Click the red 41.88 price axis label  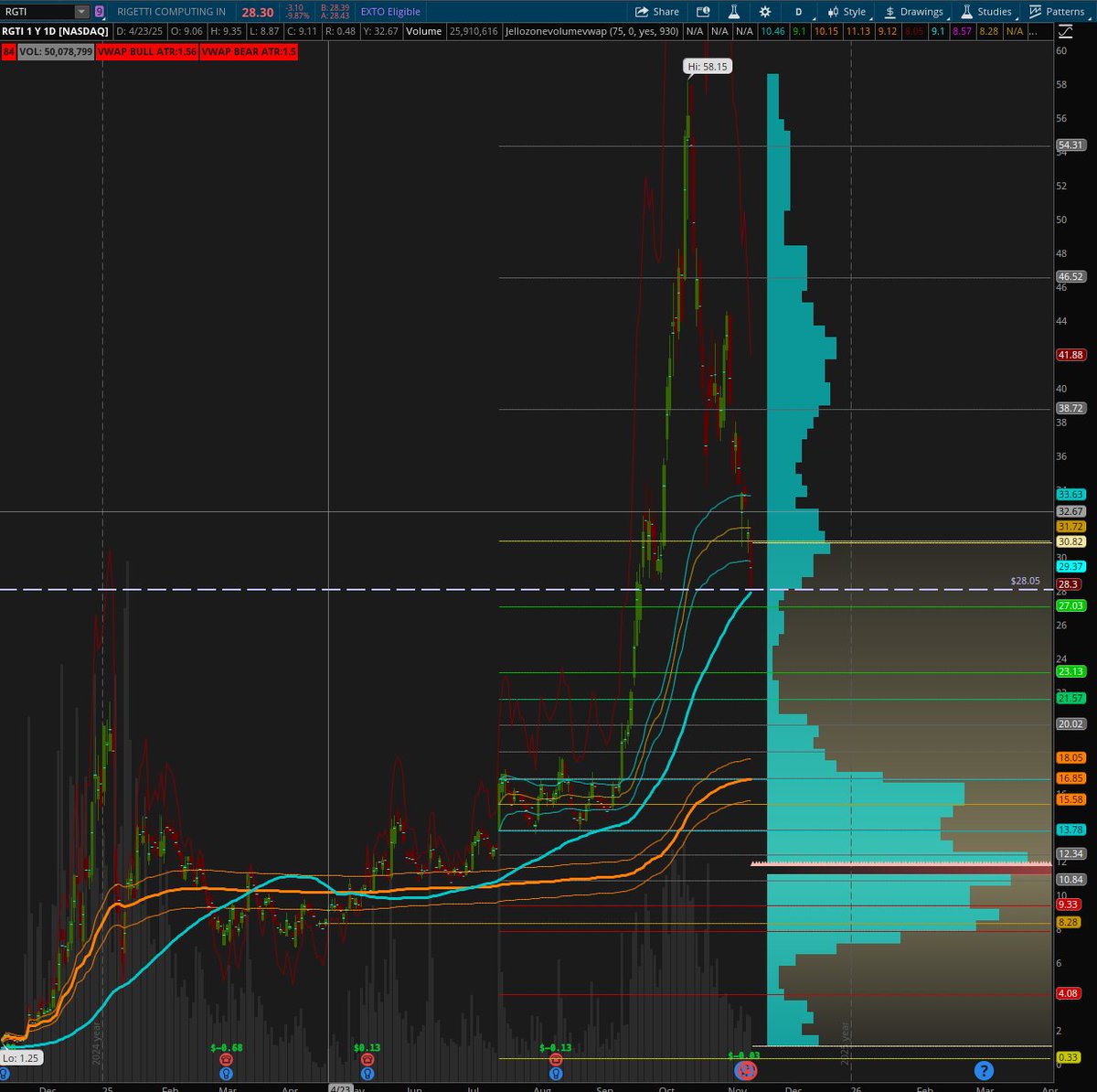coord(1070,355)
